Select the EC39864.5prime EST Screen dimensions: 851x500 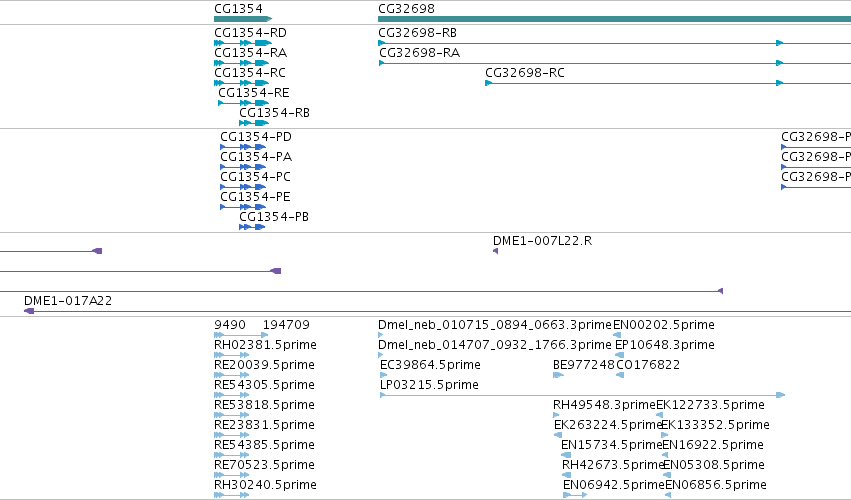point(430,365)
